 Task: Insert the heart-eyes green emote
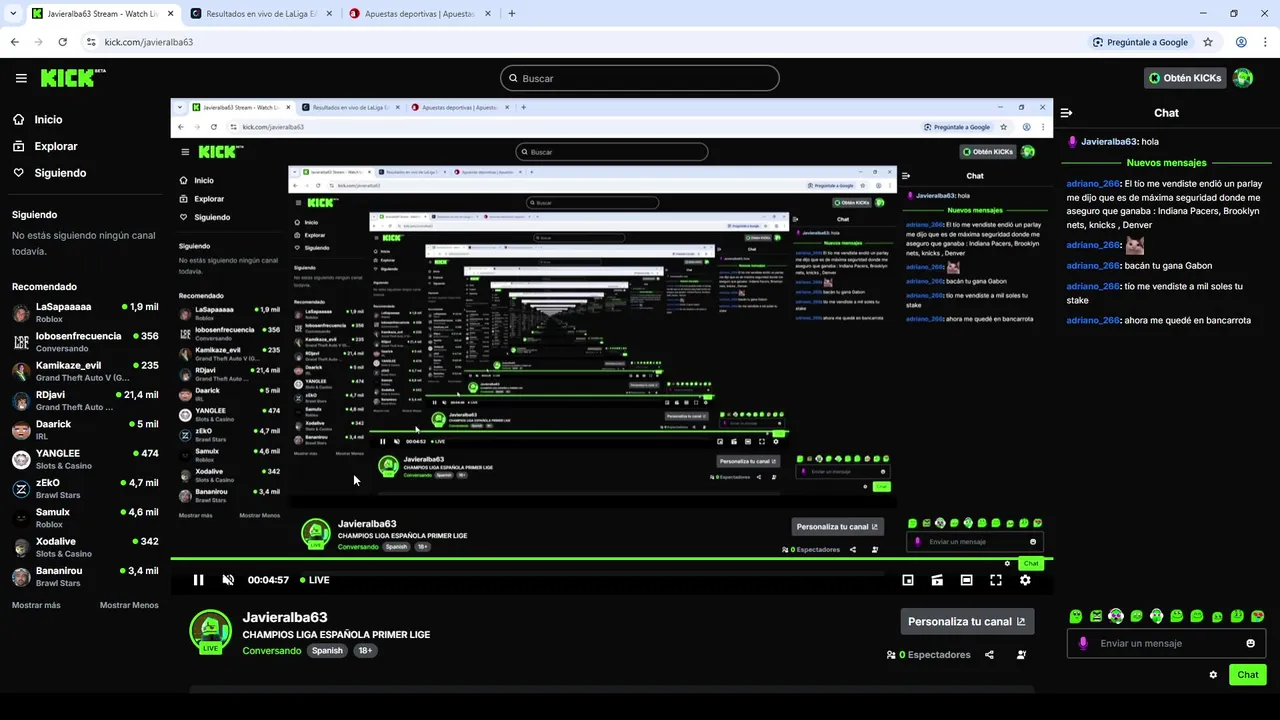click(x=1258, y=616)
